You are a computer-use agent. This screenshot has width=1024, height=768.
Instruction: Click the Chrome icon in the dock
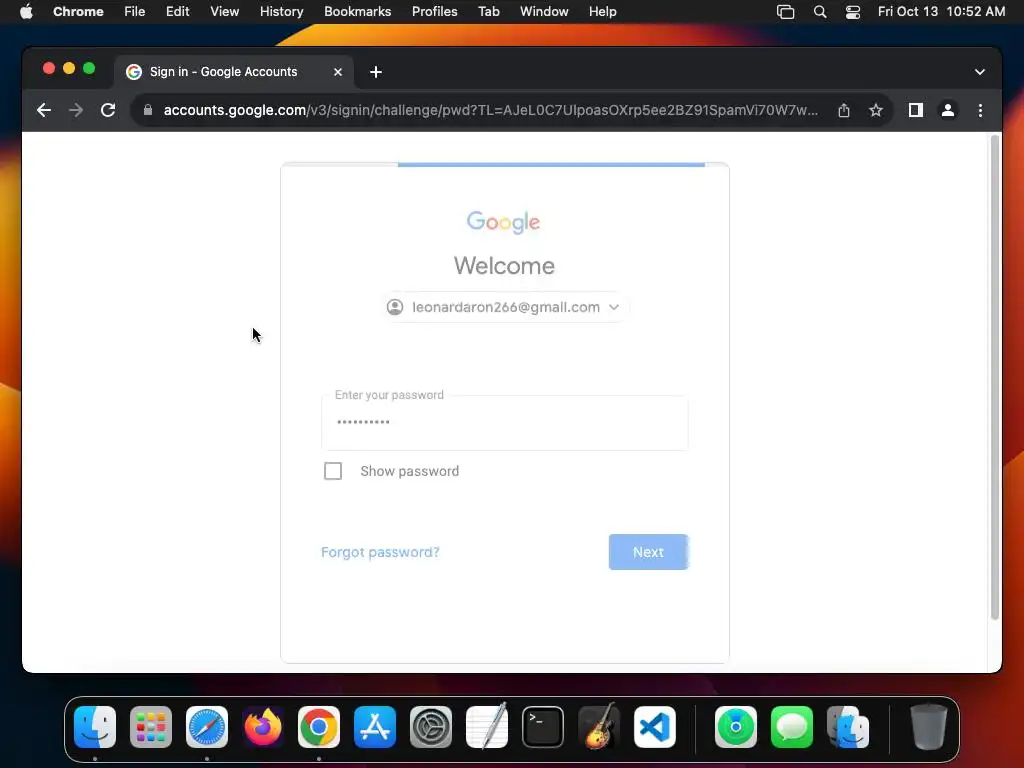coord(319,727)
